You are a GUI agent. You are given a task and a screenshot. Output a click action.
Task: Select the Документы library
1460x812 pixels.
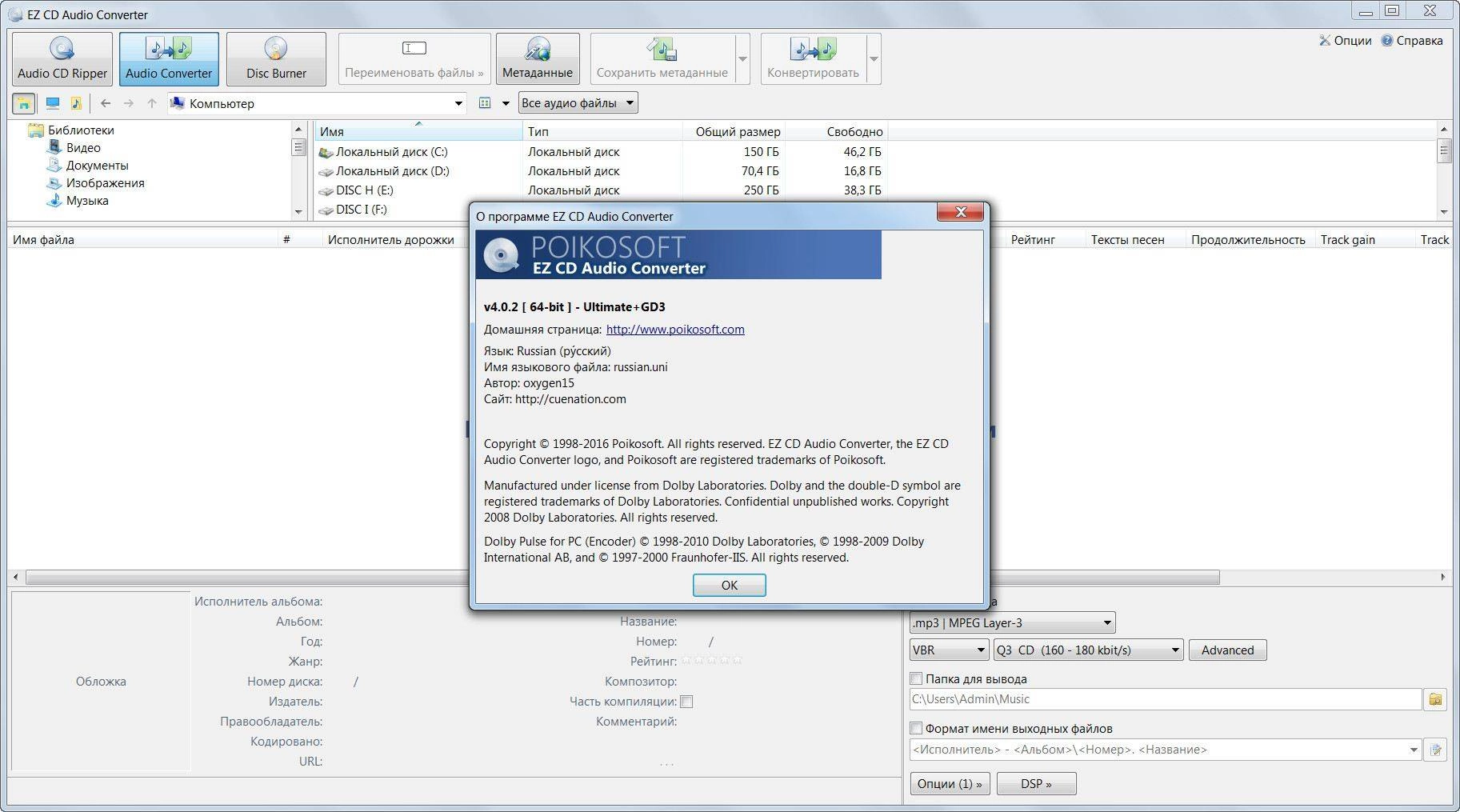(x=97, y=166)
